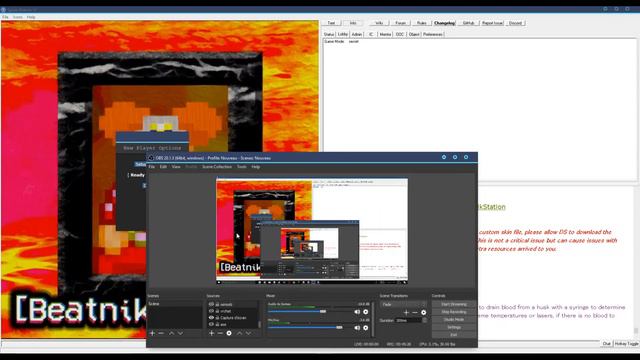Click Wiki button in game window
640x360 pixels.
pyautogui.click(x=379, y=23)
